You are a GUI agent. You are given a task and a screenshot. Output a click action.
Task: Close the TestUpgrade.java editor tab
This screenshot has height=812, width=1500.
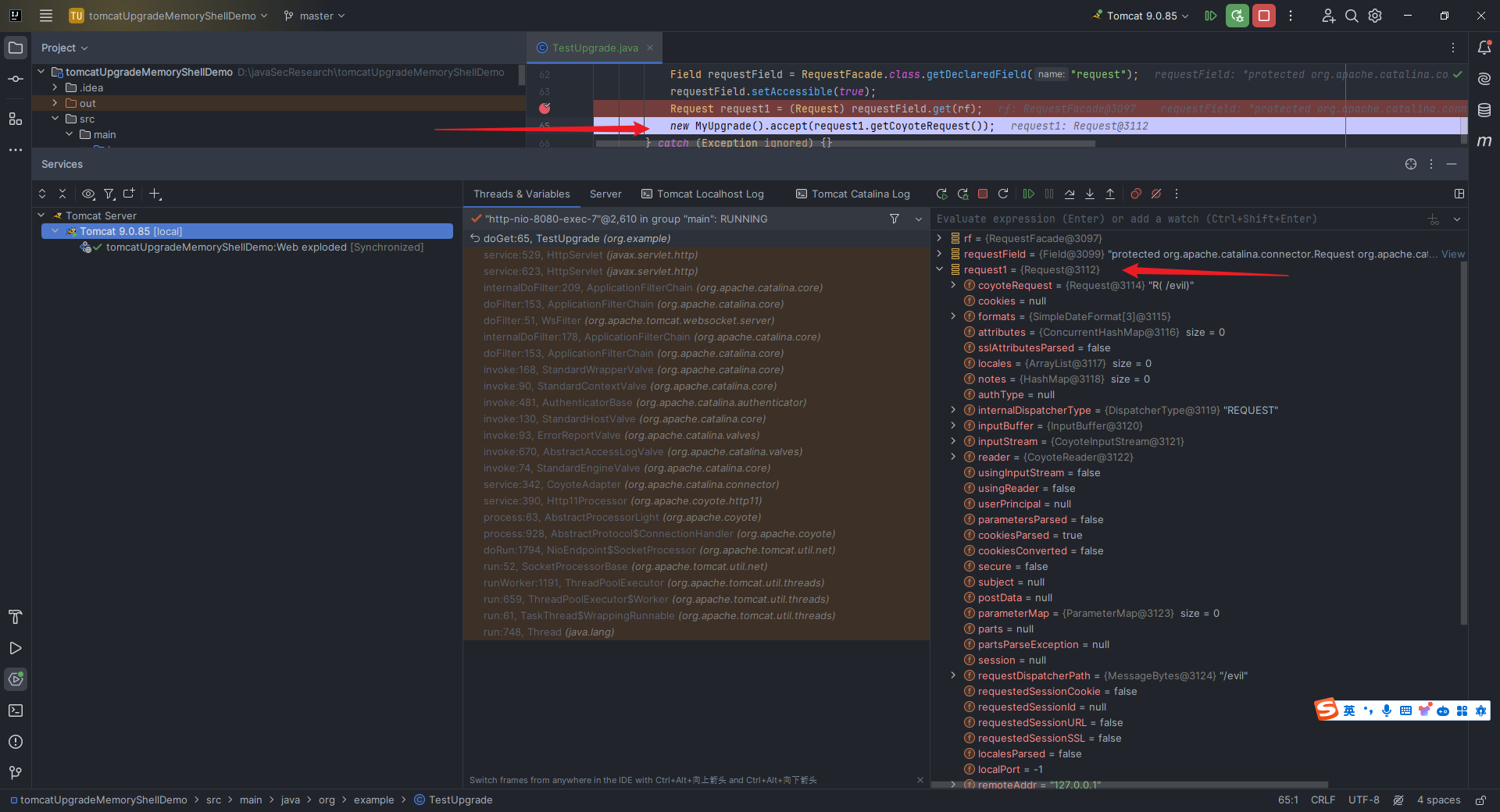[x=649, y=48]
